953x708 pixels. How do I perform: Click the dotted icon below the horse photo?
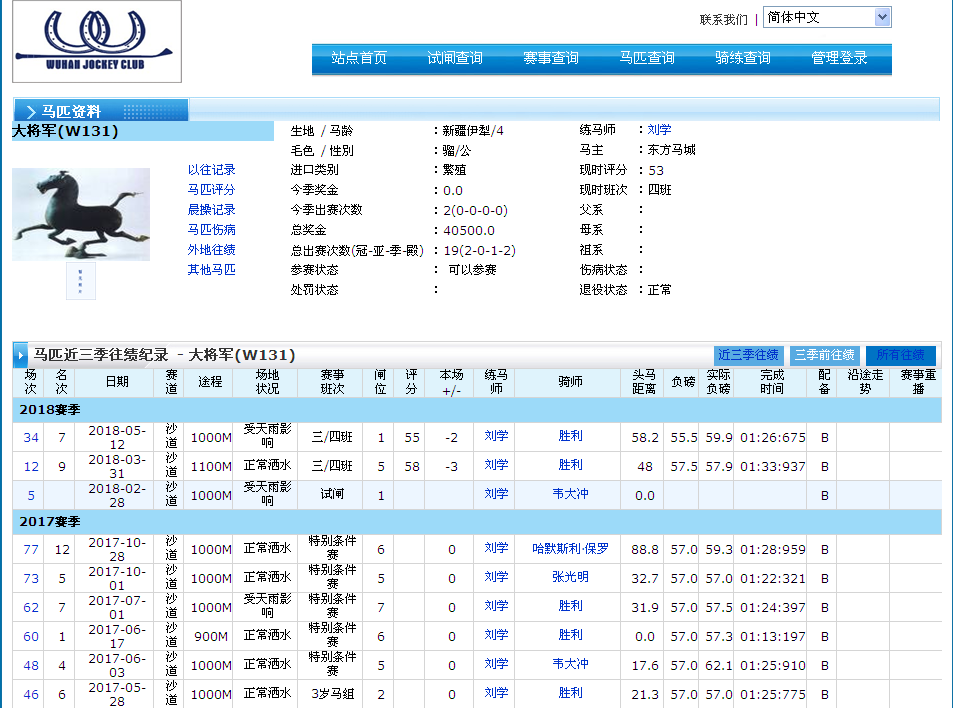coord(81,280)
